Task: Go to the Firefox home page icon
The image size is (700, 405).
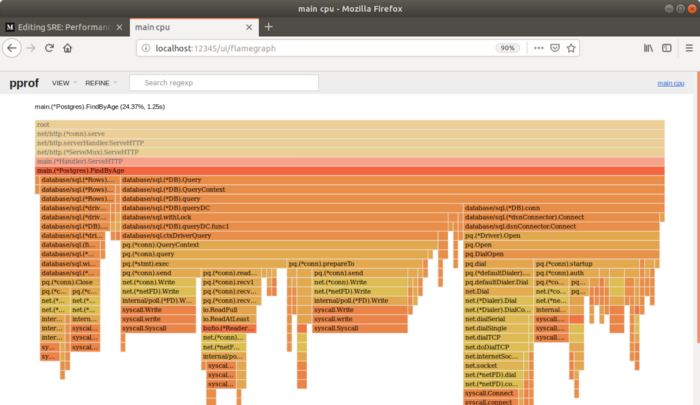Action: click(x=67, y=48)
